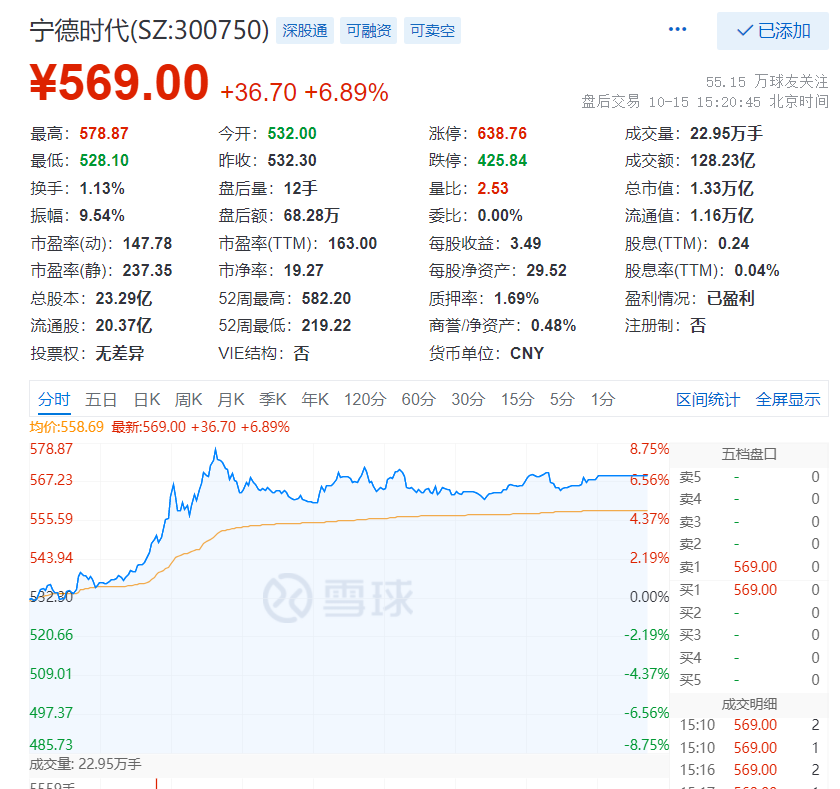Click the 可融资 tag
This screenshot has width=840, height=789.
(x=369, y=31)
